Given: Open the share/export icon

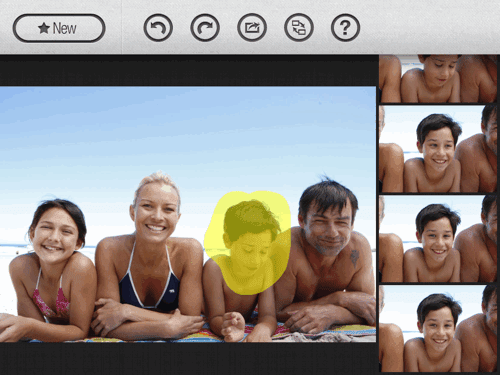Looking at the screenshot, I should pyautogui.click(x=252, y=28).
